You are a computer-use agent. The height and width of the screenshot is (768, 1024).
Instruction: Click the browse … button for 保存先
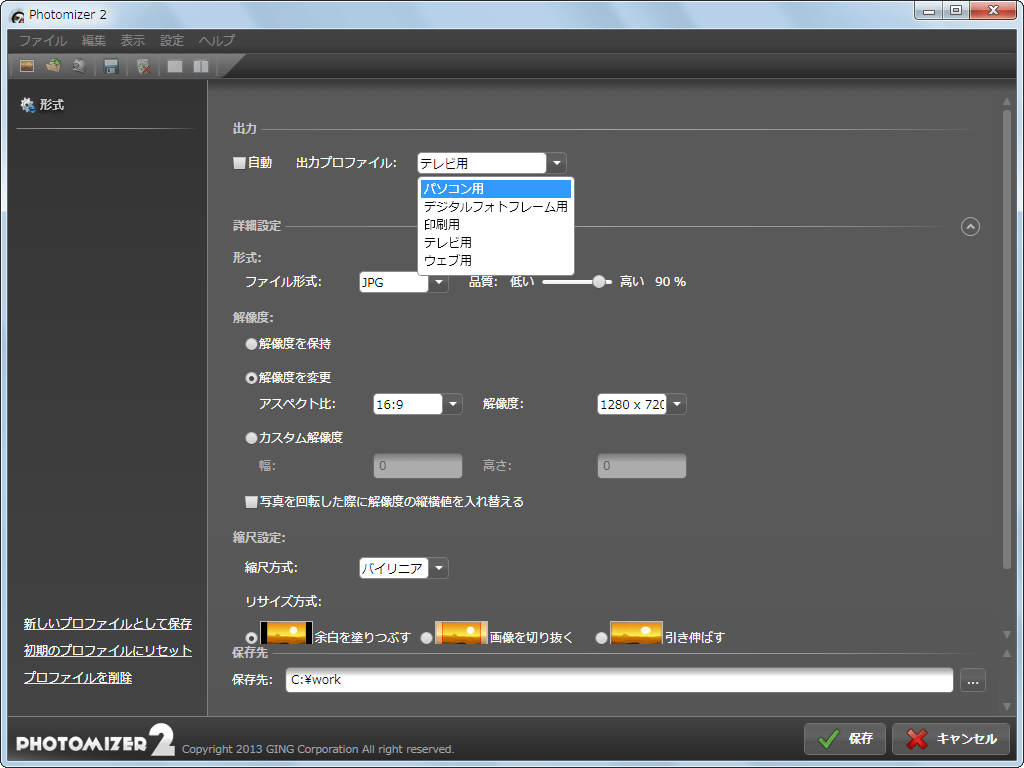[973, 680]
